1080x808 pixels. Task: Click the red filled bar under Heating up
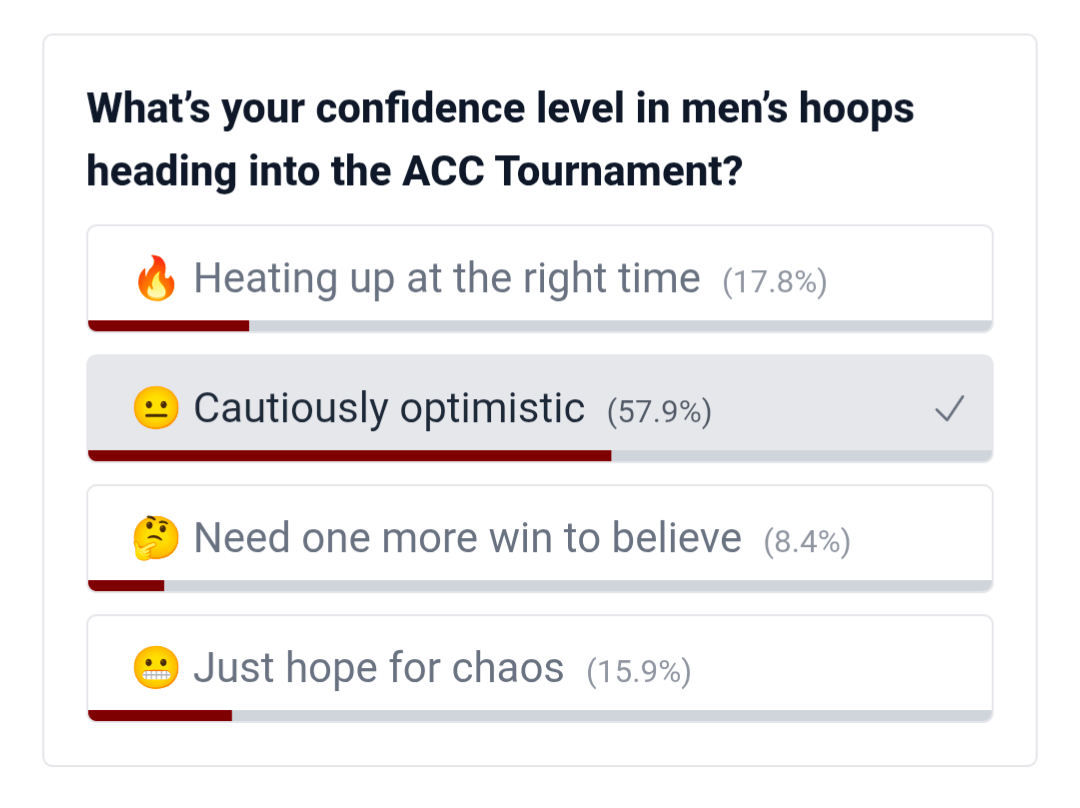pos(168,325)
